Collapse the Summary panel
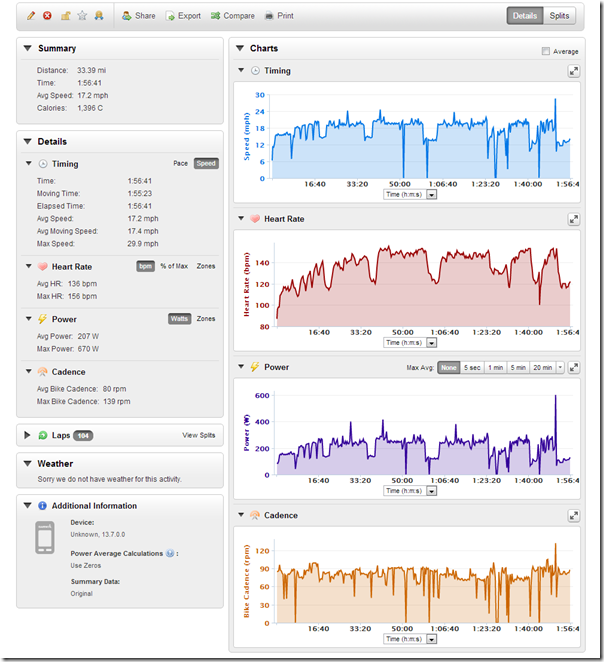 [x=27, y=48]
